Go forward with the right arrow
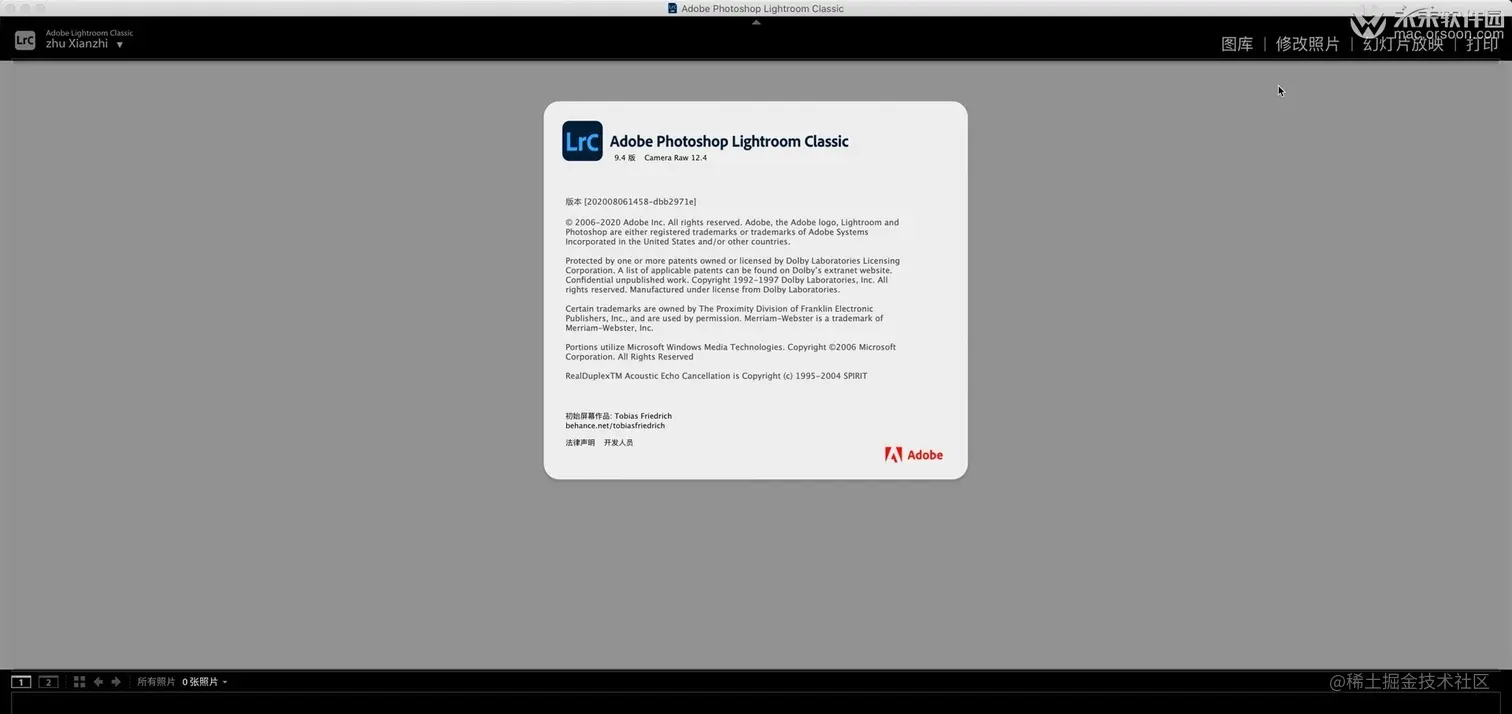This screenshot has height=714, width=1512. 116,682
